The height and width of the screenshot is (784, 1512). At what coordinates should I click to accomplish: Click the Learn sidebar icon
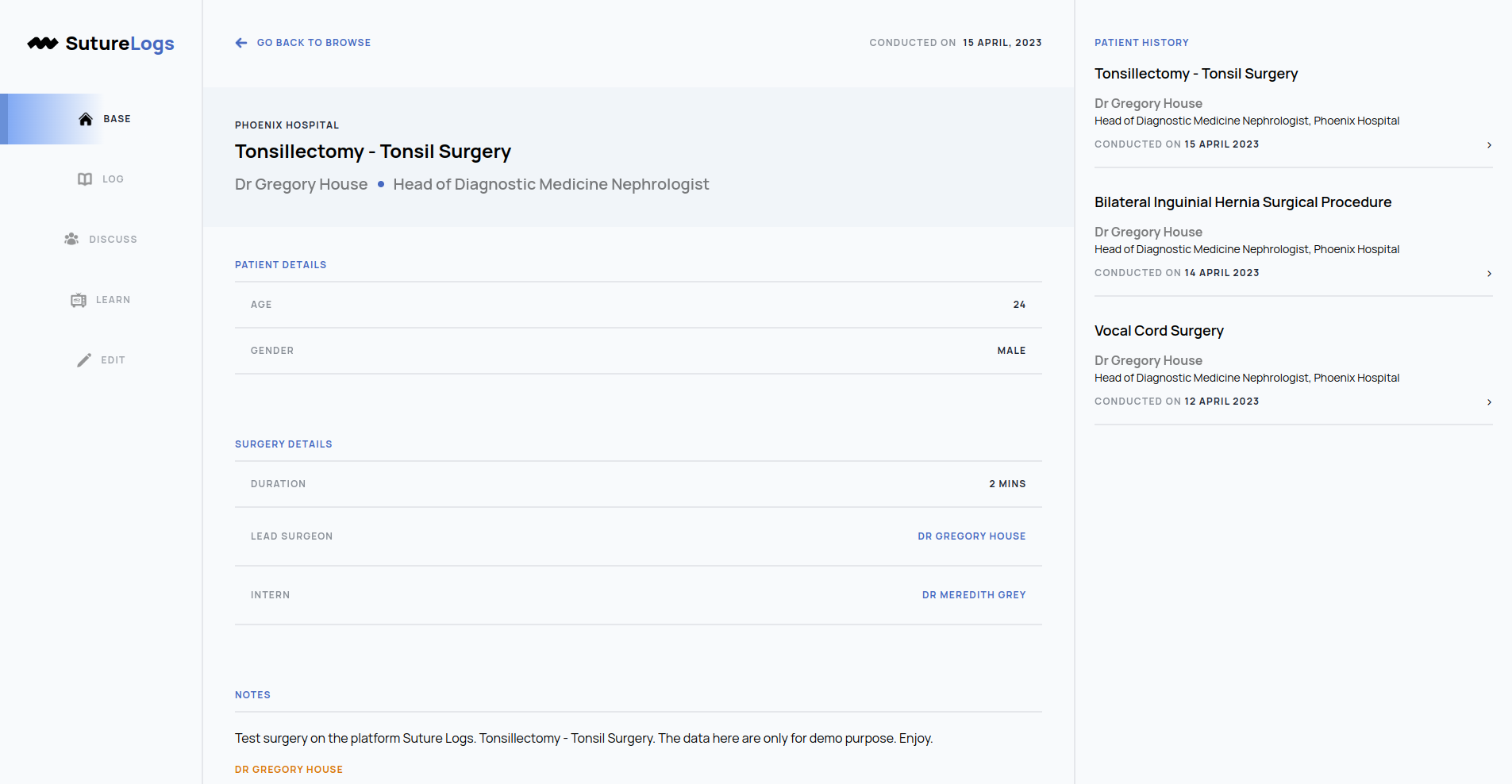pyautogui.click(x=79, y=300)
